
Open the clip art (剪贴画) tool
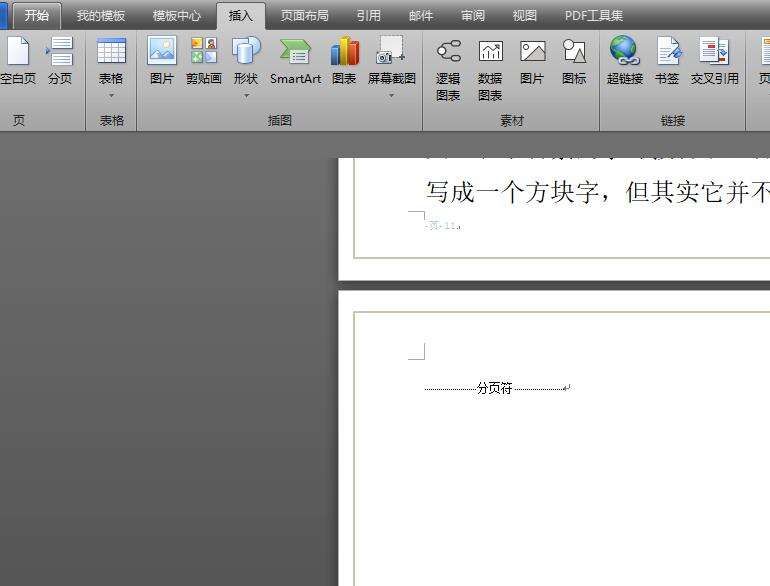204,61
